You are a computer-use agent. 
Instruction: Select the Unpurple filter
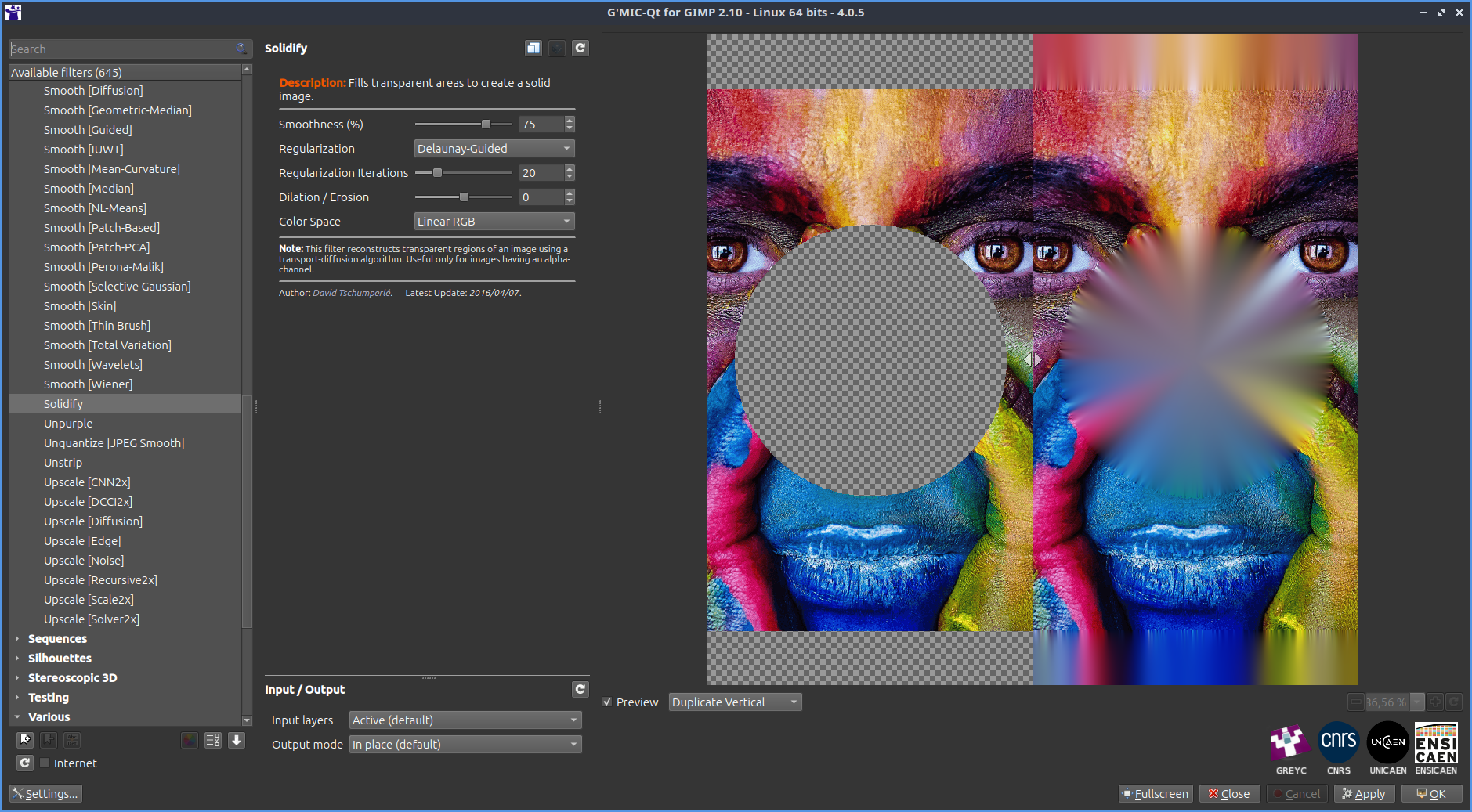pyautogui.click(x=68, y=423)
